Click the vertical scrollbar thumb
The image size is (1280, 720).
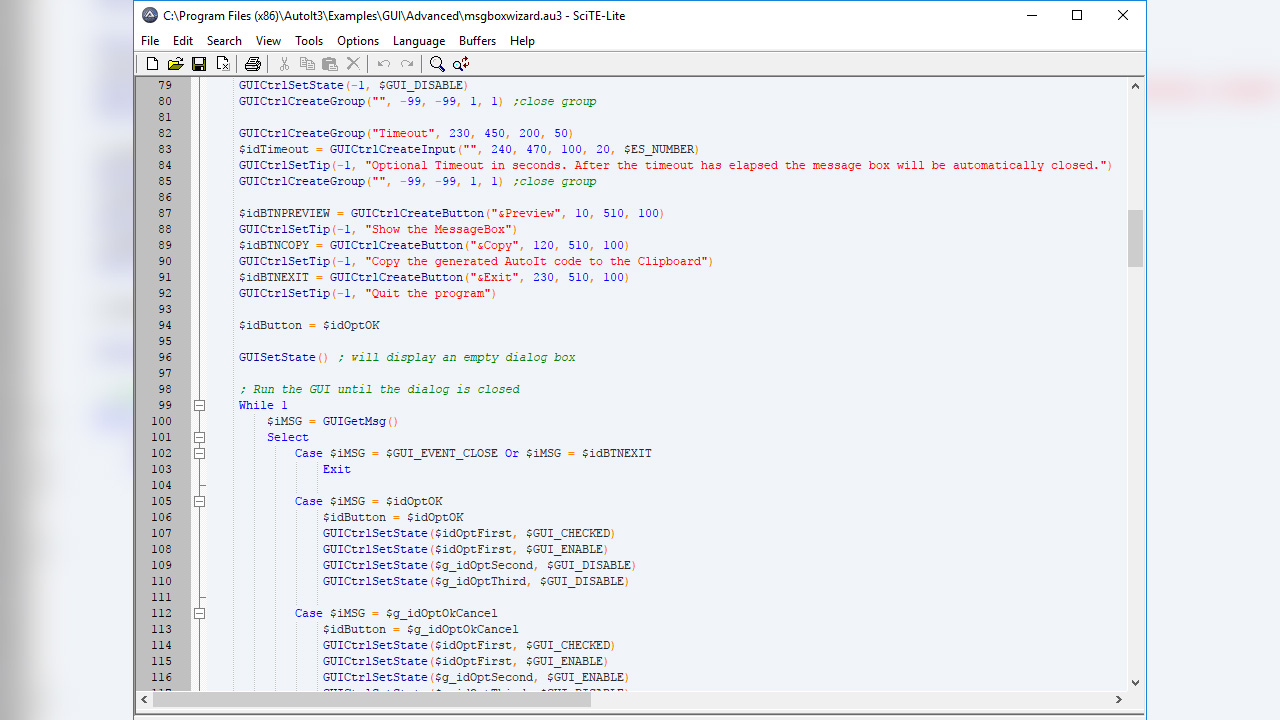point(1135,238)
